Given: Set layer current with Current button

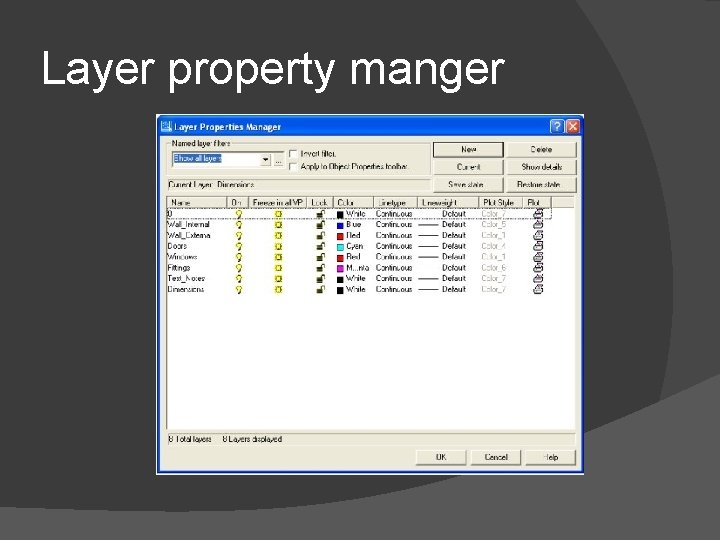Looking at the screenshot, I should (x=468, y=167).
